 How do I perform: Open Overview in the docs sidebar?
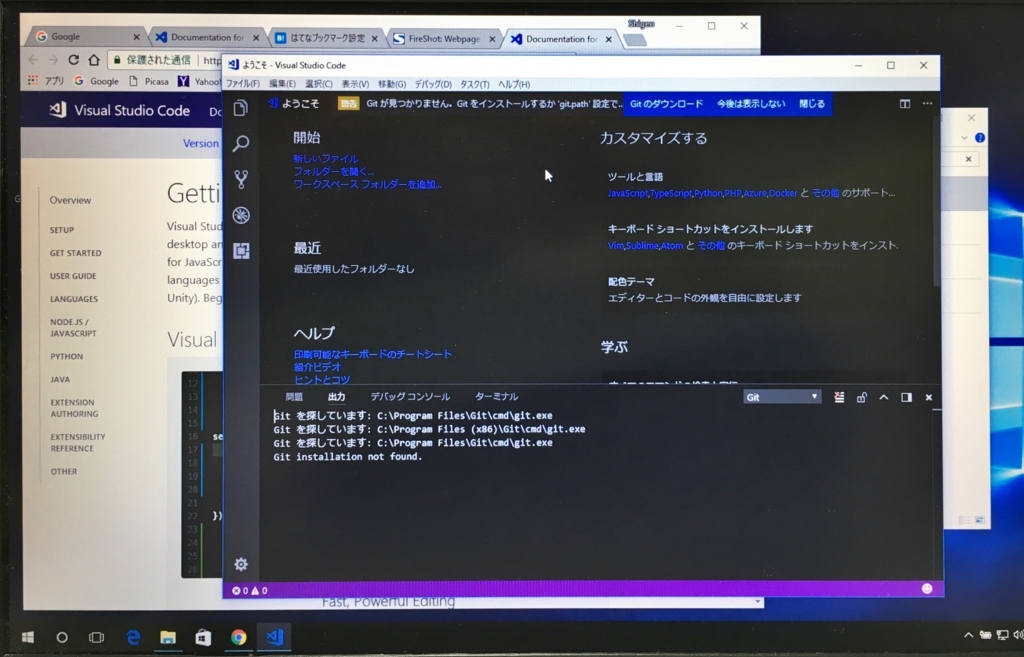coord(71,200)
